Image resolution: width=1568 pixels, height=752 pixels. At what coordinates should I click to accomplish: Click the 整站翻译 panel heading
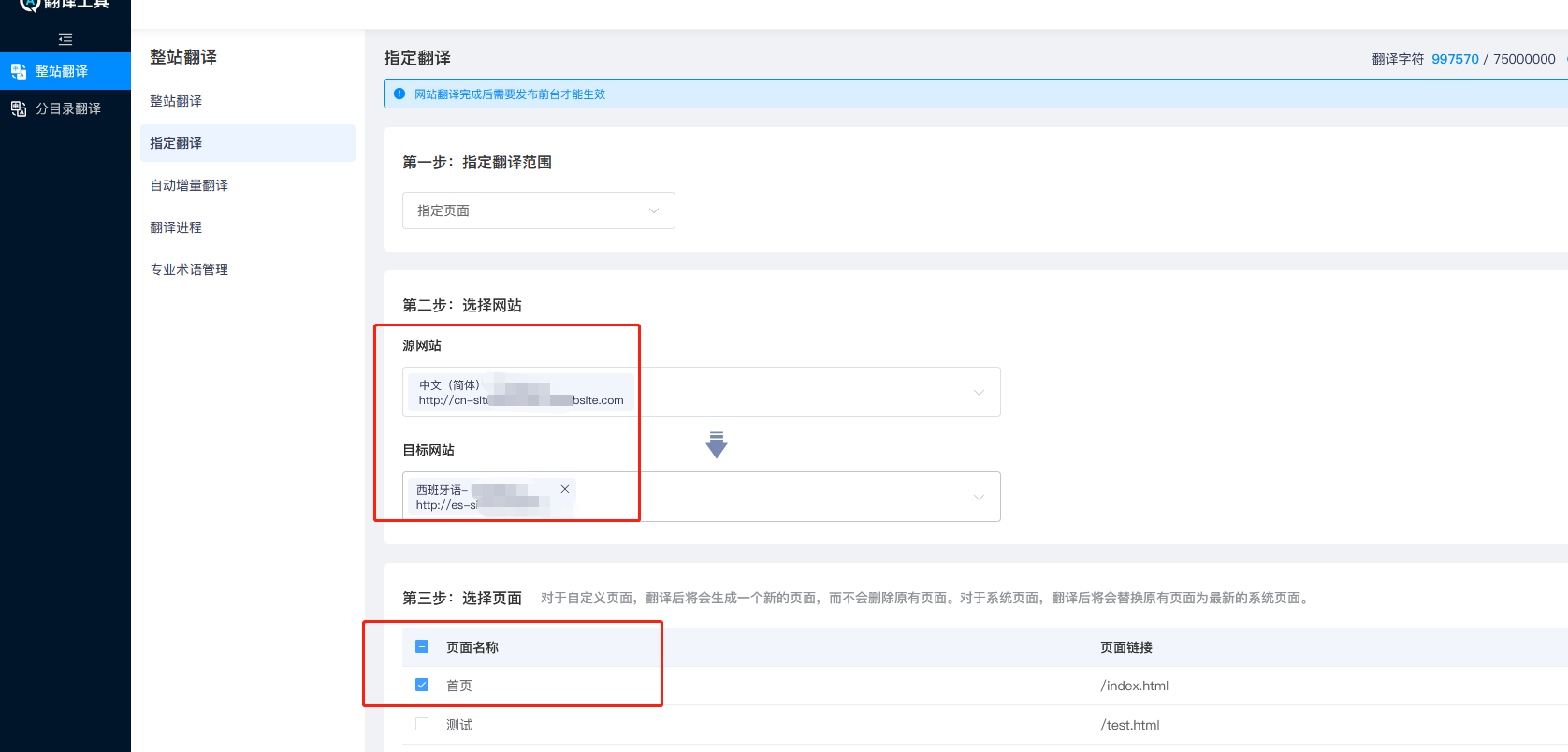[x=183, y=57]
